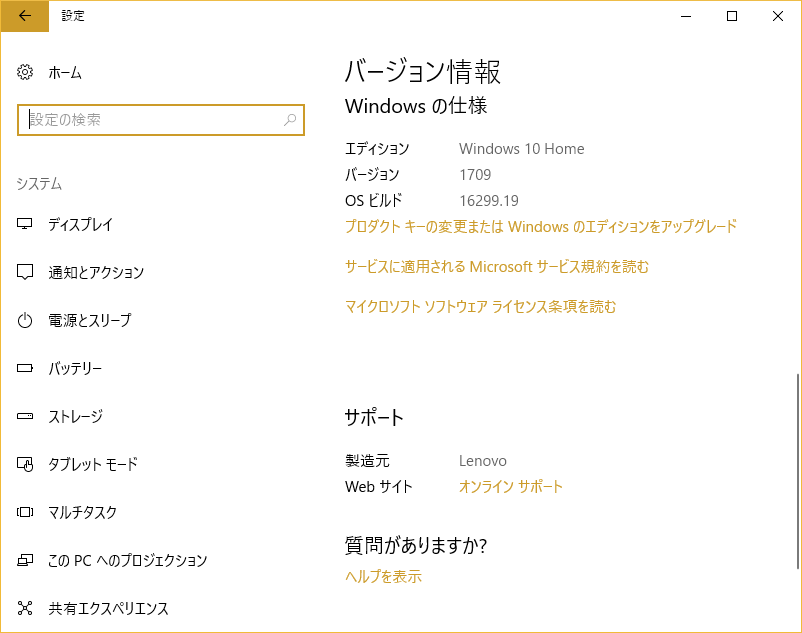
Task: Click the Windows 10 Home edition value
Action: point(521,149)
